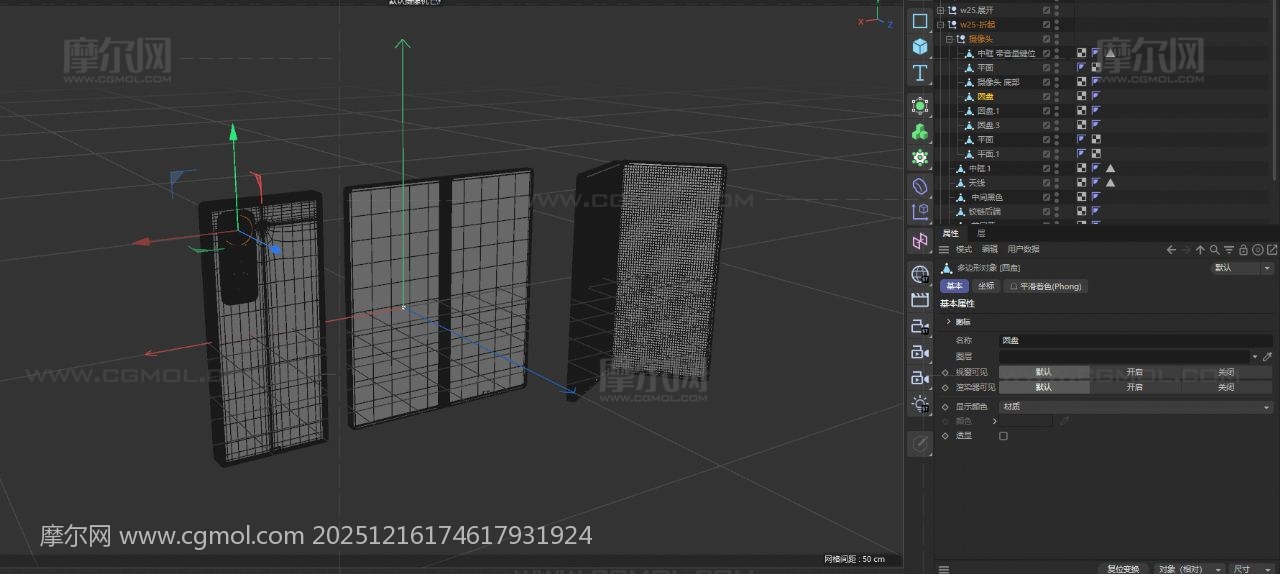Set 渲染器可见 to 开启
The width and height of the screenshot is (1280, 574).
click(x=1134, y=387)
